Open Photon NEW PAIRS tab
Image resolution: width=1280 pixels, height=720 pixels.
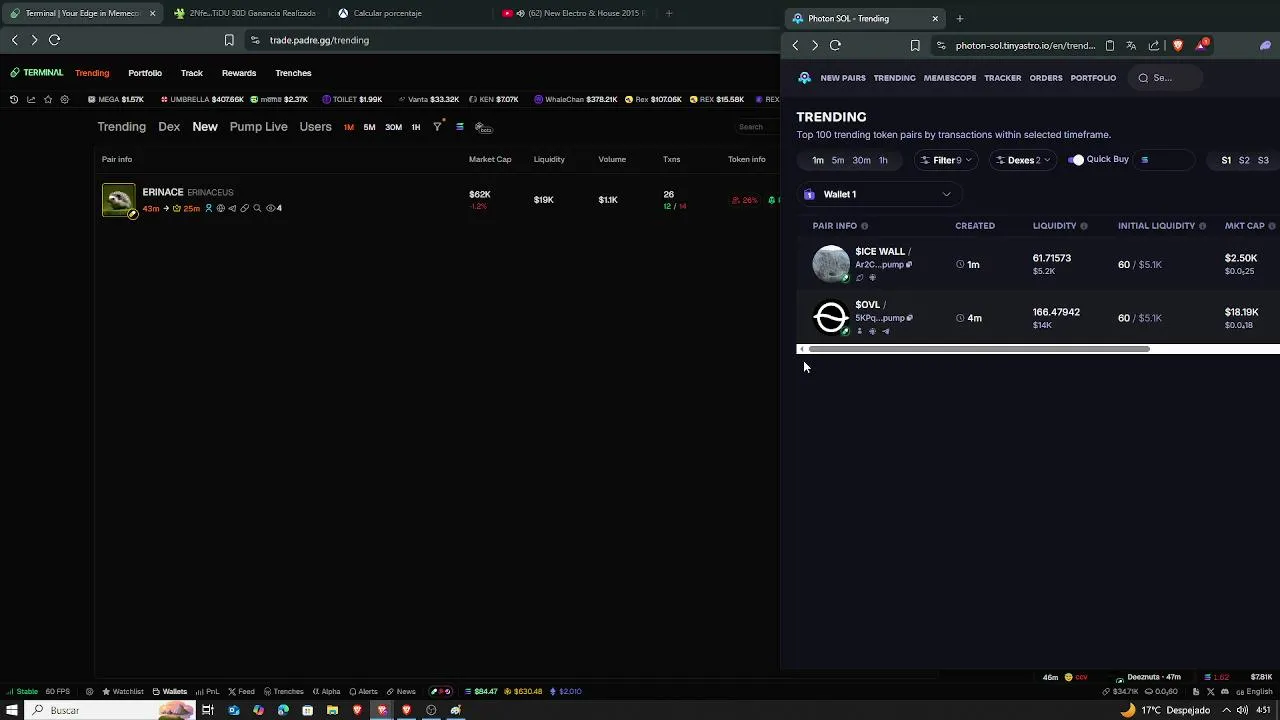coord(843,78)
